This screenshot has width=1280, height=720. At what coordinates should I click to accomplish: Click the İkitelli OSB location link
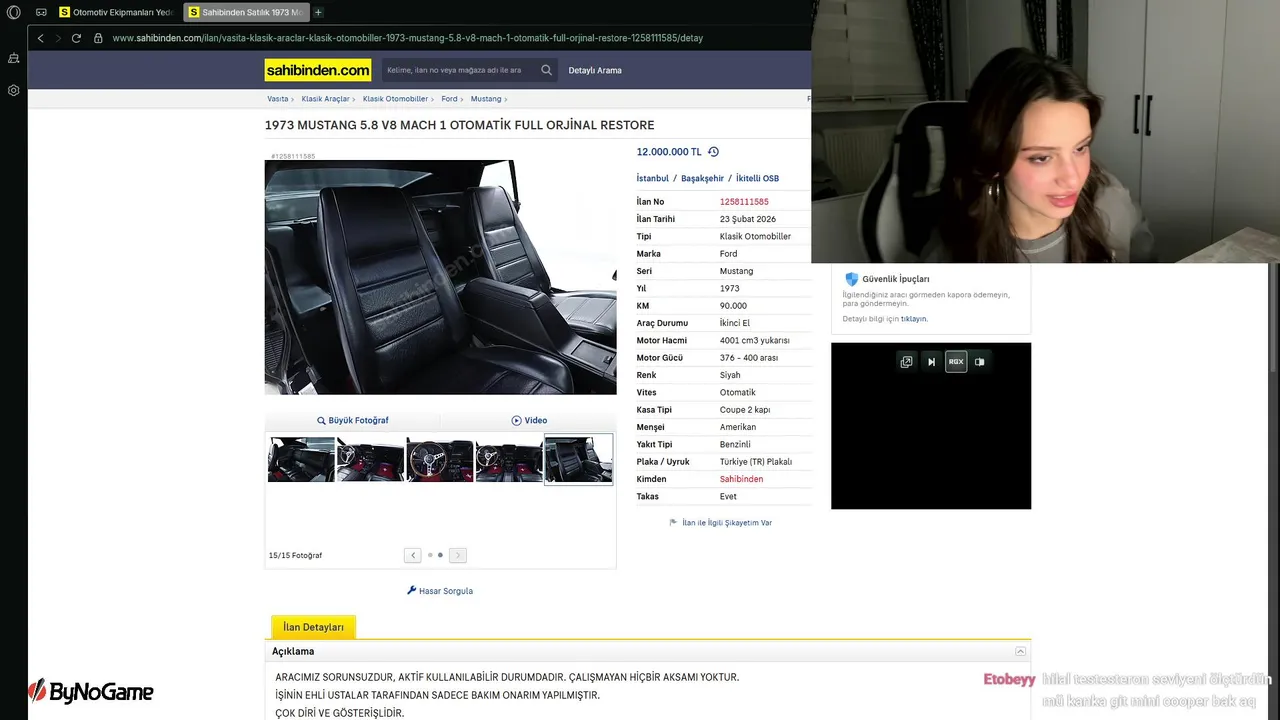[x=757, y=178]
